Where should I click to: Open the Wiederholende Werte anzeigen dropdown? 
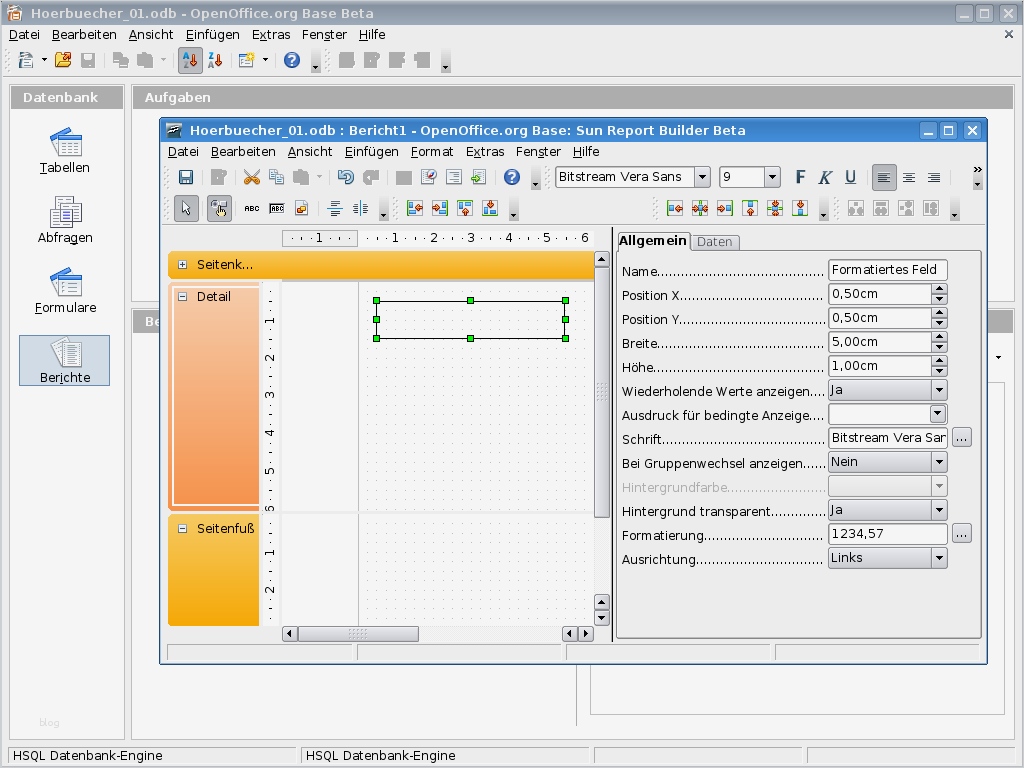pyautogui.click(x=938, y=390)
